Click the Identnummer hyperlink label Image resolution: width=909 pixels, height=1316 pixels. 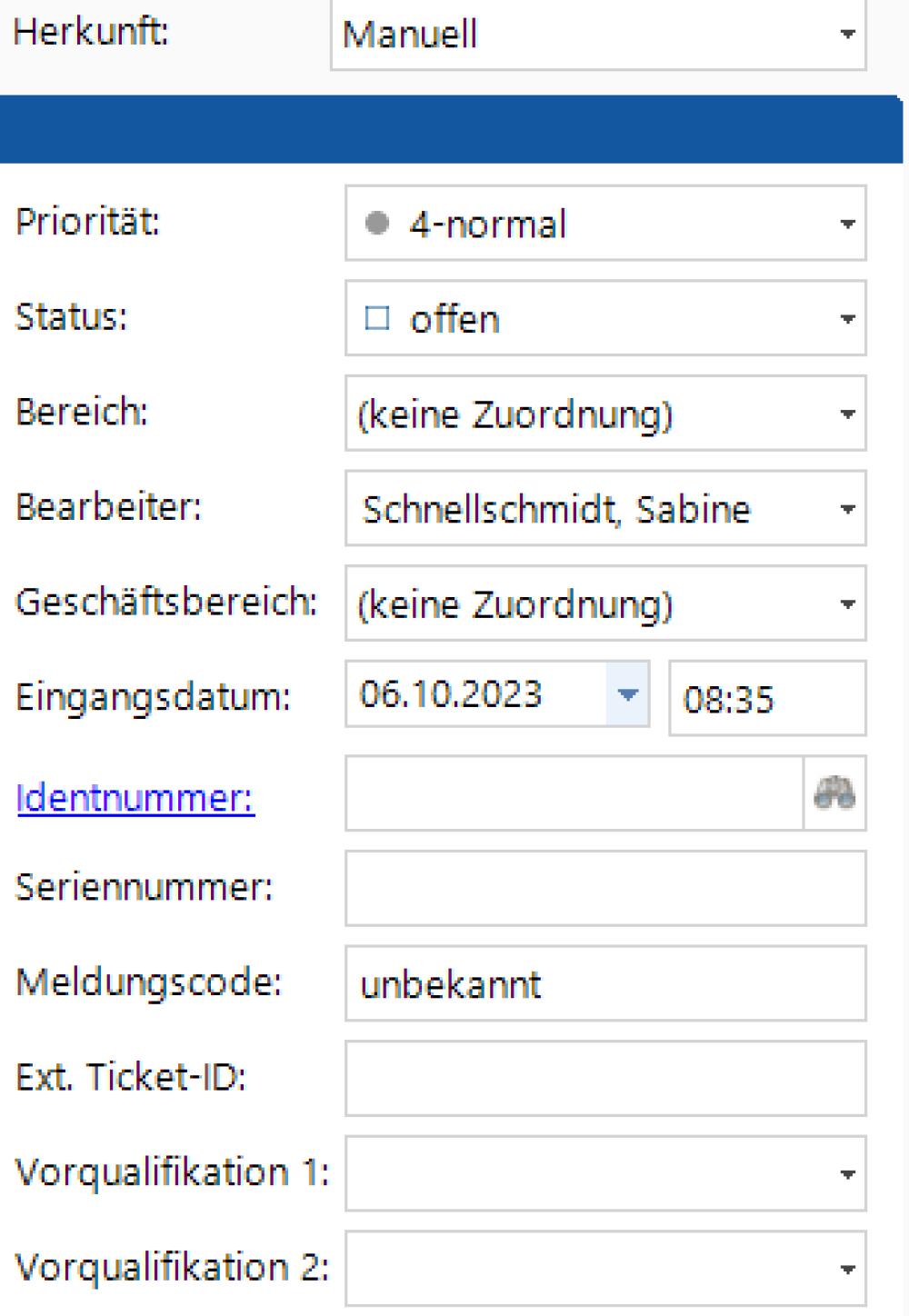pyautogui.click(x=135, y=798)
